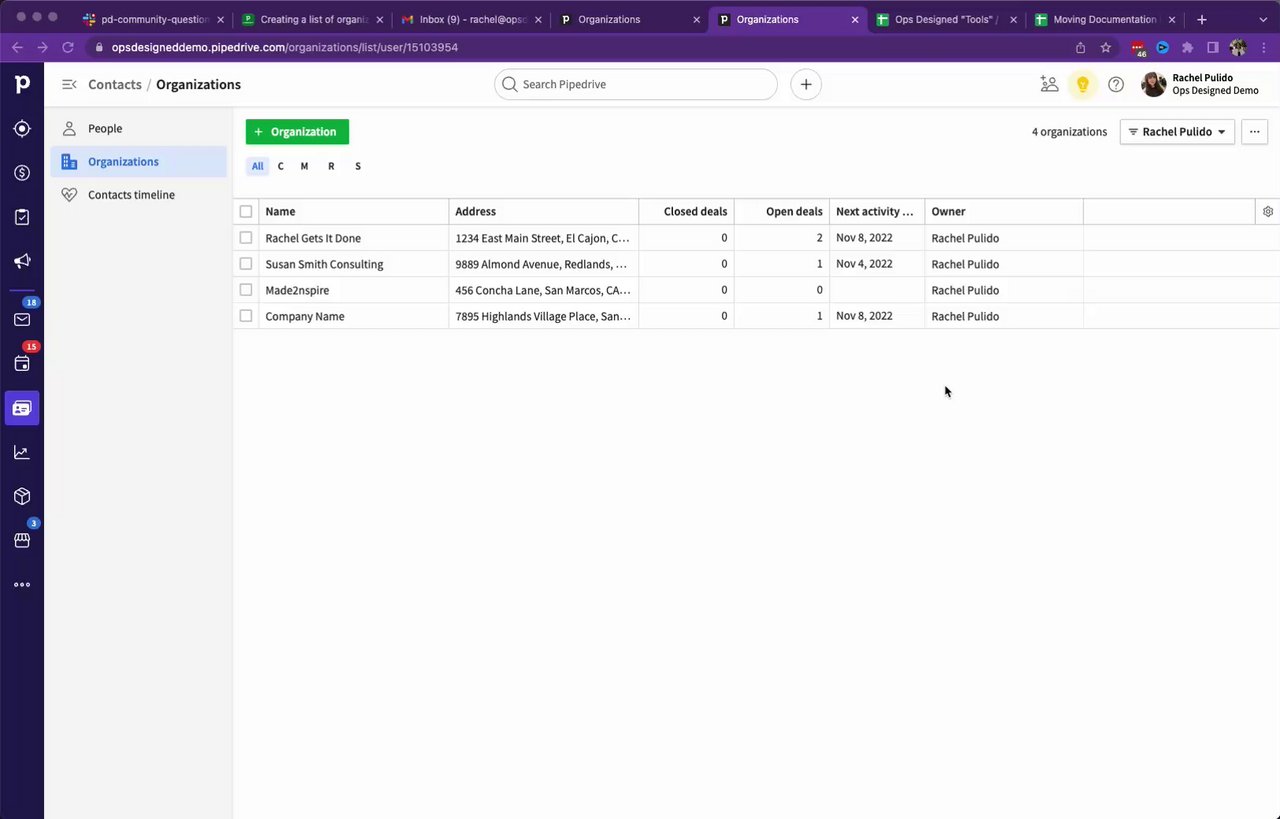Switch to Ops Designed Tools tab

945,19
